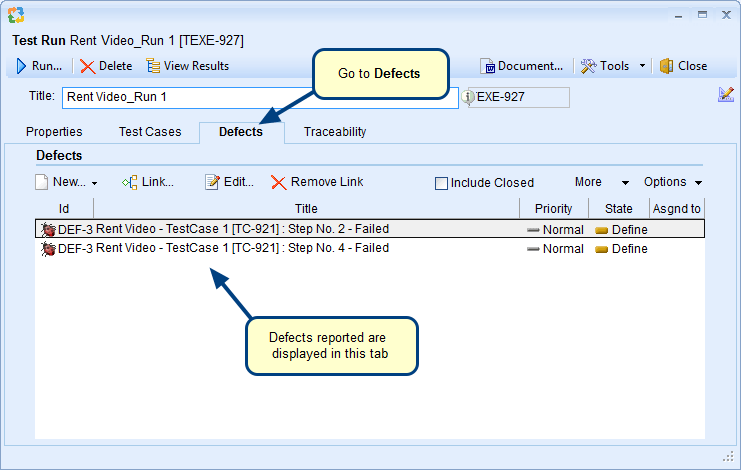Click the Close door icon
This screenshot has width=741, height=472.
coord(666,66)
